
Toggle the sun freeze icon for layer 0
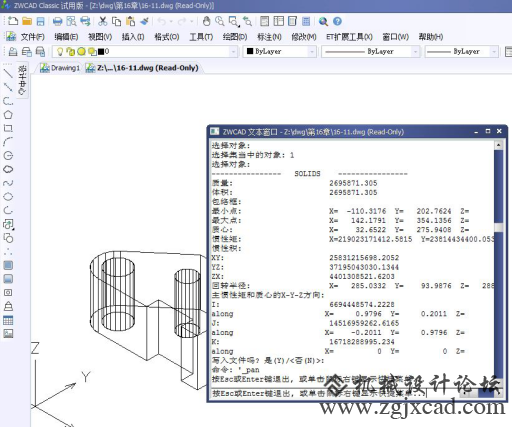coord(81,51)
